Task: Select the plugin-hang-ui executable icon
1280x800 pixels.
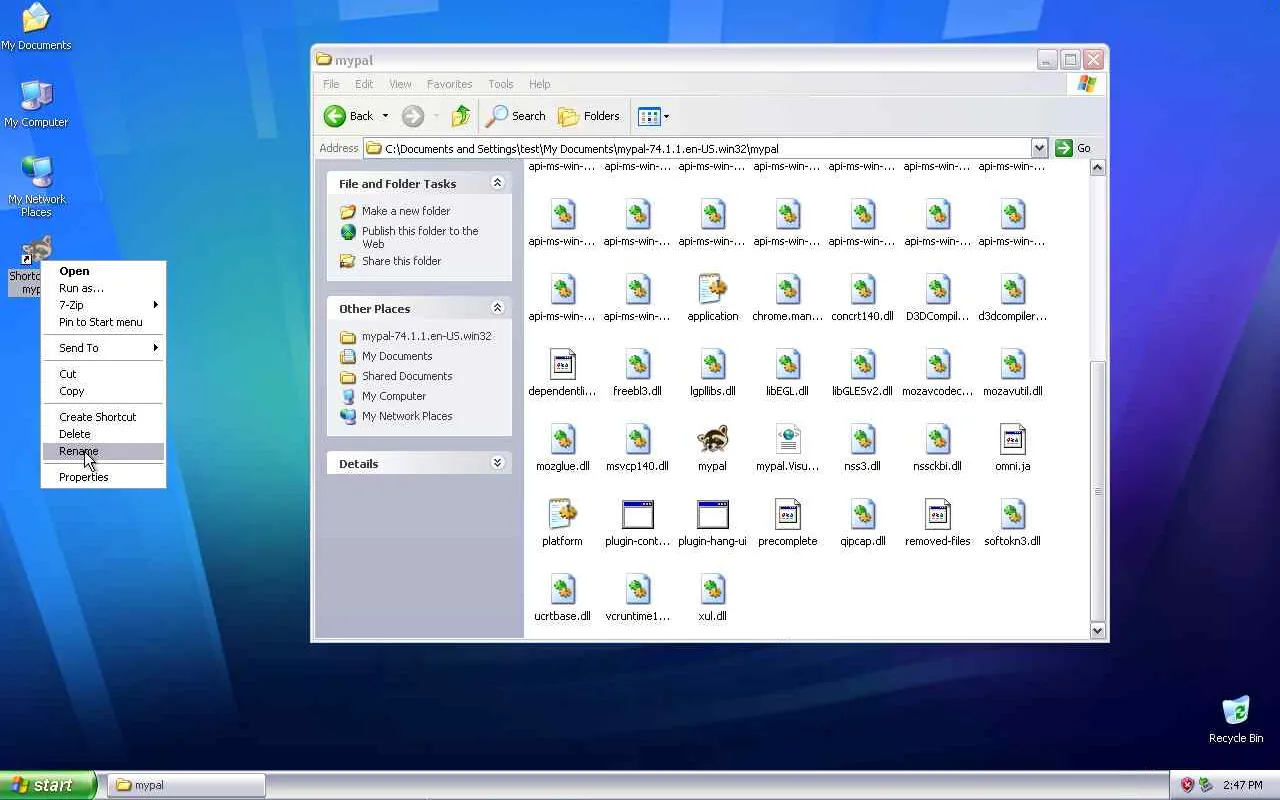Action: coord(712,515)
